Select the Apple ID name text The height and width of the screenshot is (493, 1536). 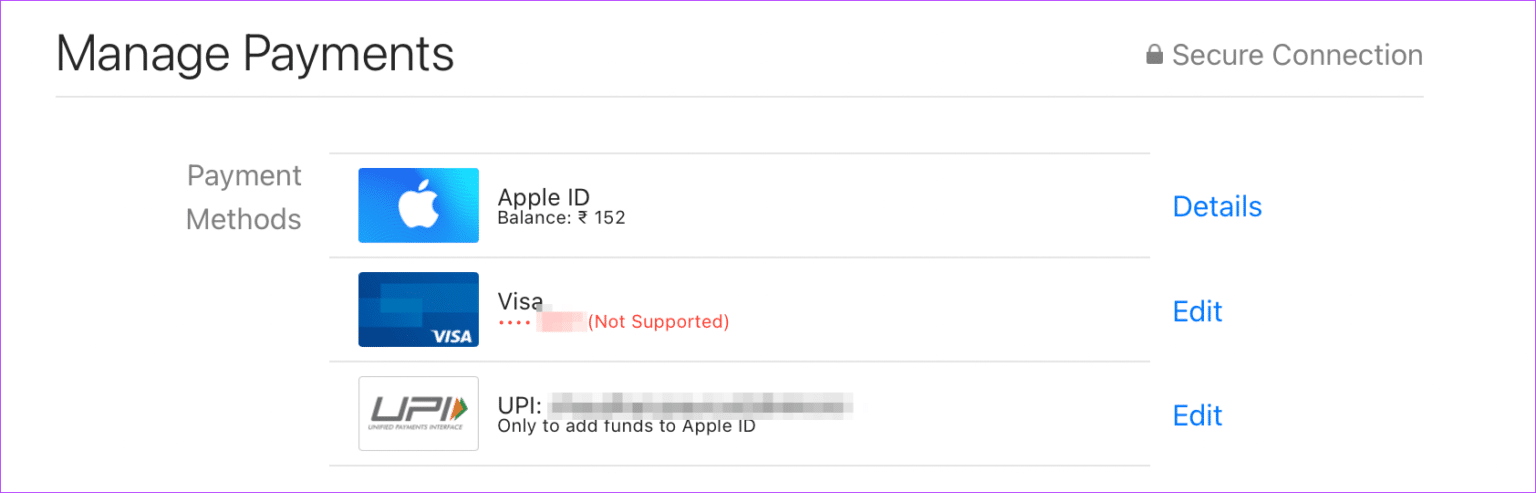click(544, 197)
